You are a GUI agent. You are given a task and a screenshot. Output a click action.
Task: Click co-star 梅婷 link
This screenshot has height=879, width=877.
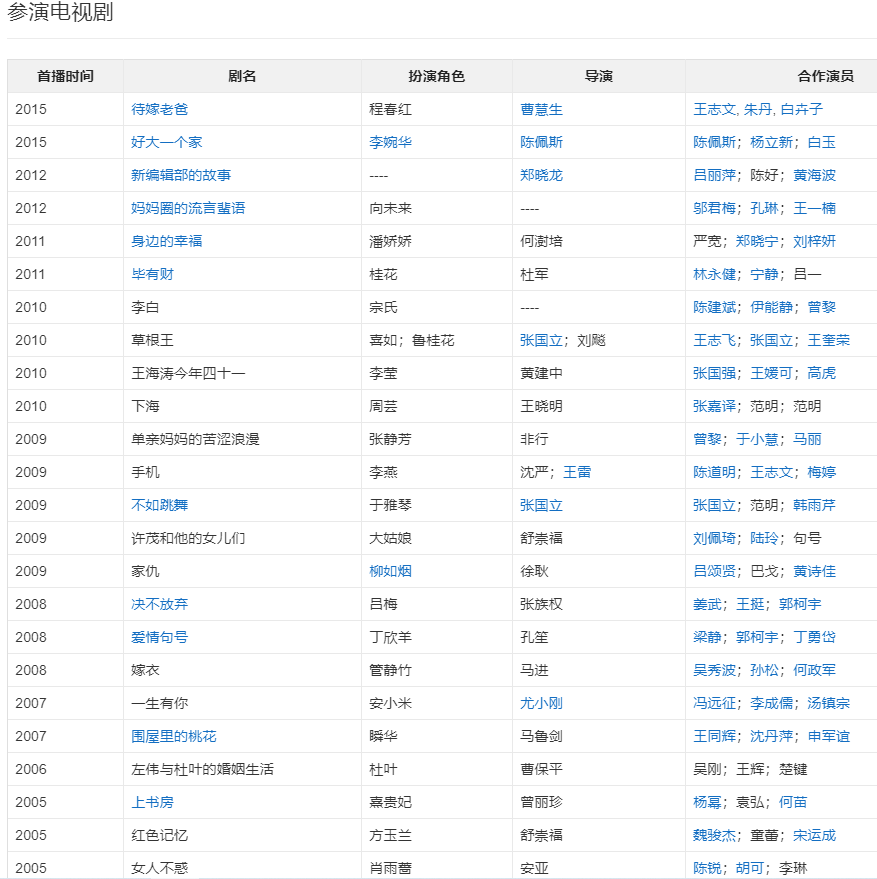pyautogui.click(x=821, y=473)
